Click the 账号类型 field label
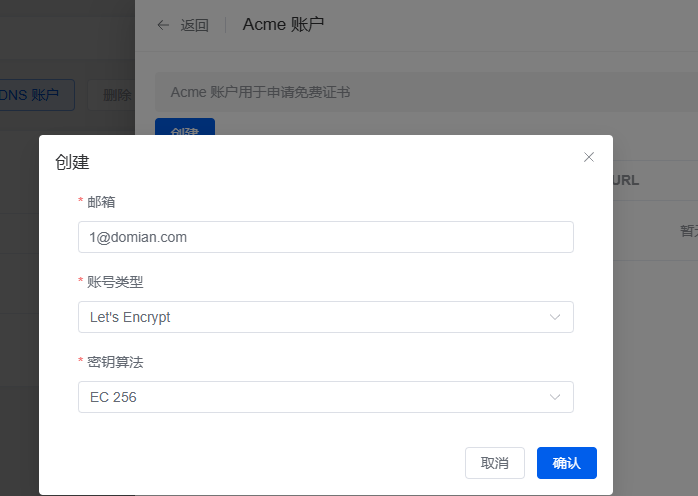 click(x=115, y=282)
